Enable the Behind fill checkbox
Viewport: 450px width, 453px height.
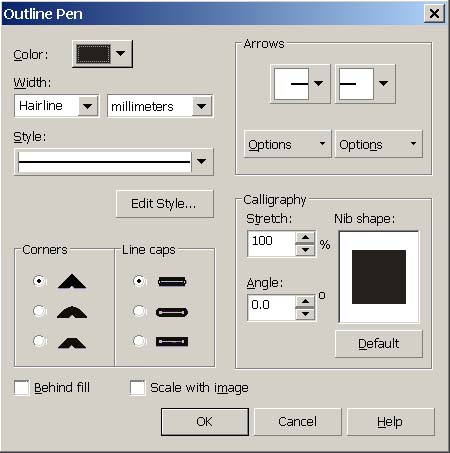pos(22,388)
